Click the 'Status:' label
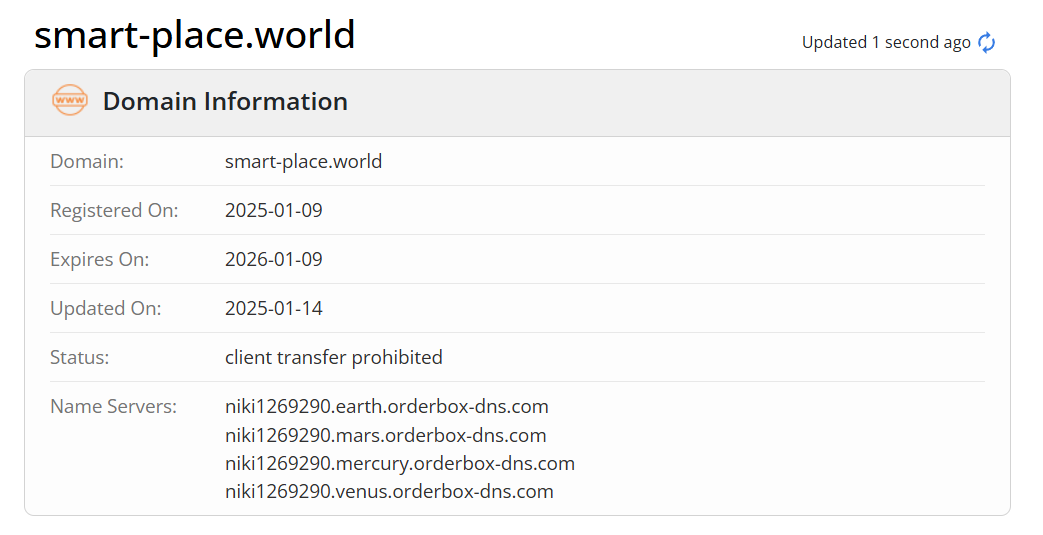The image size is (1043, 535). (x=80, y=358)
